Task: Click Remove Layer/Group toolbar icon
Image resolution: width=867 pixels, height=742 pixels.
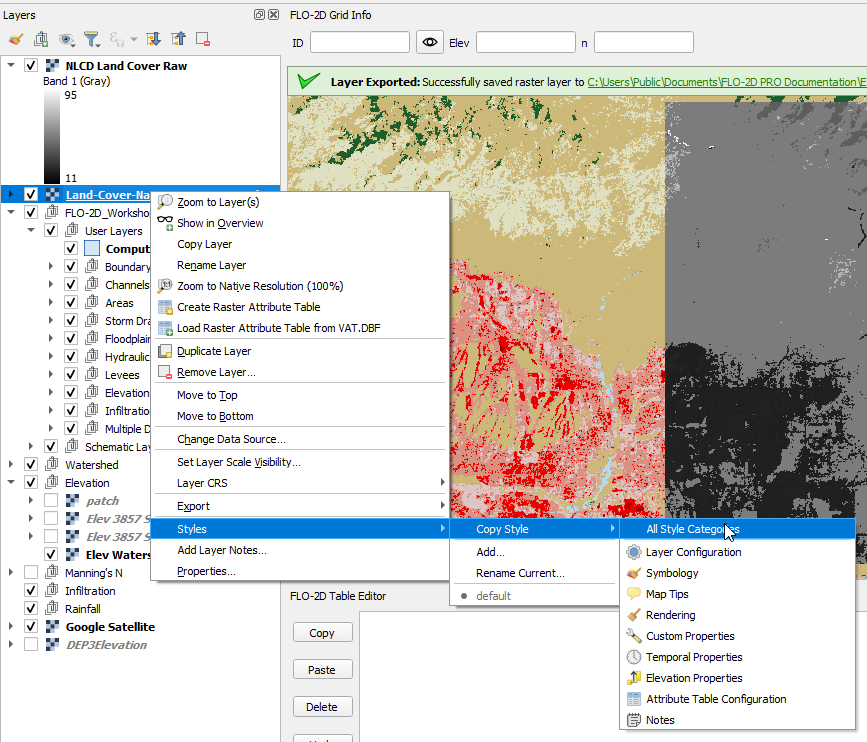Action: (203, 39)
